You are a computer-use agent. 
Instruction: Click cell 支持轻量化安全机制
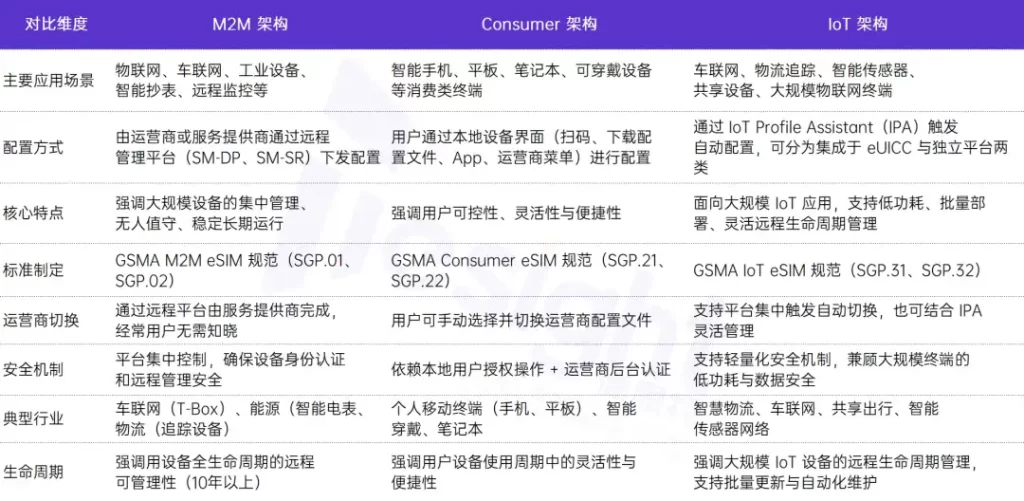point(831,370)
